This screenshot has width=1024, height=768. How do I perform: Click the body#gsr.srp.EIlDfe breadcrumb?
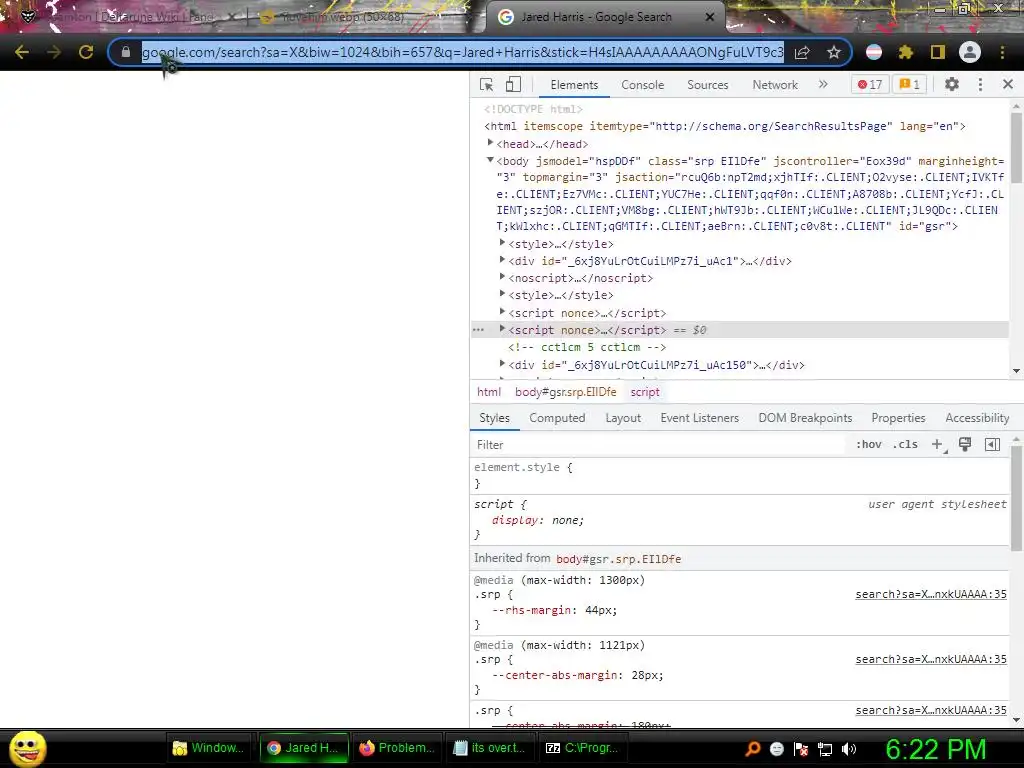click(x=566, y=392)
